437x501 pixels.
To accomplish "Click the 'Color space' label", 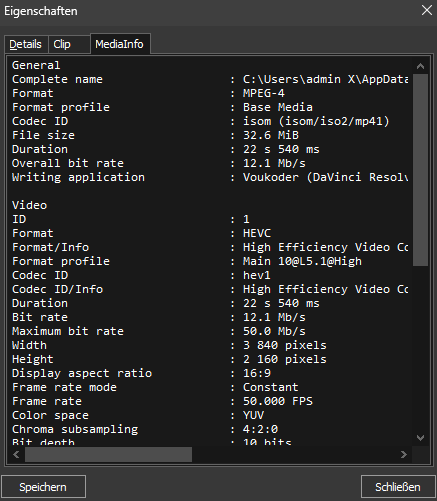I will [x=50, y=415].
